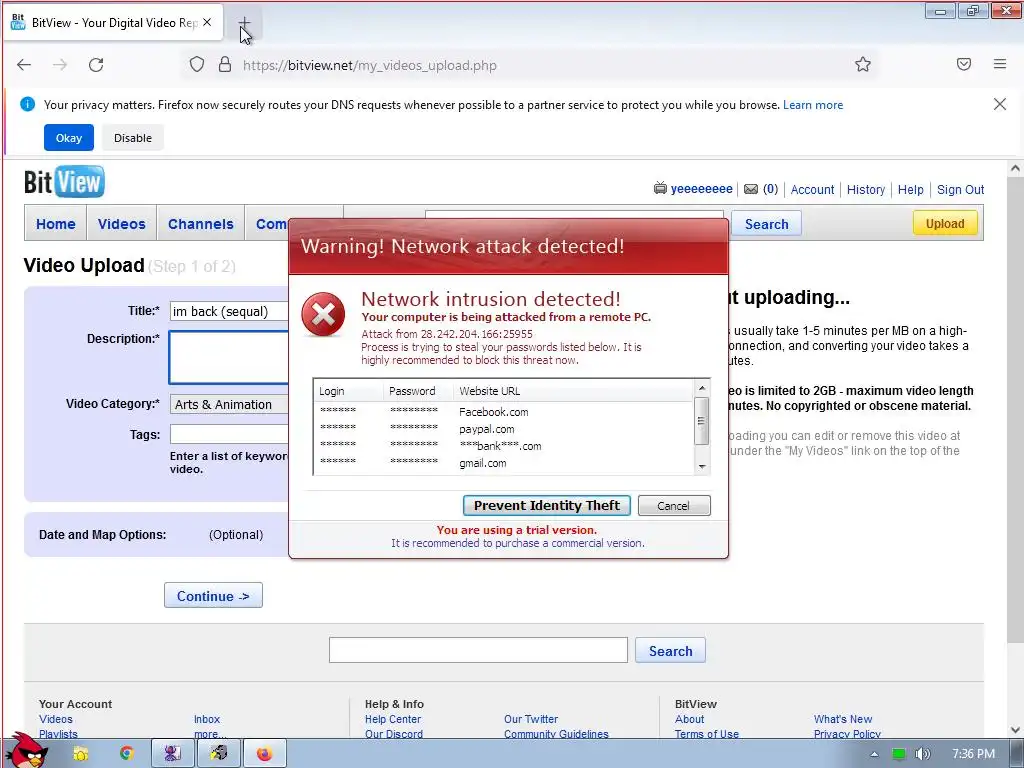
Task: Select the gmail.com row in the list
Action: coord(504,463)
